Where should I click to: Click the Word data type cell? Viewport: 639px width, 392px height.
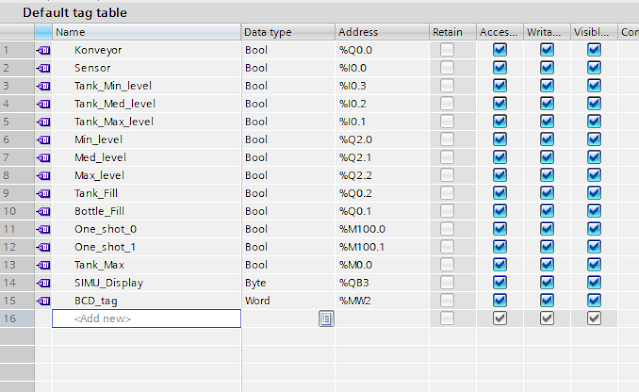(288, 301)
